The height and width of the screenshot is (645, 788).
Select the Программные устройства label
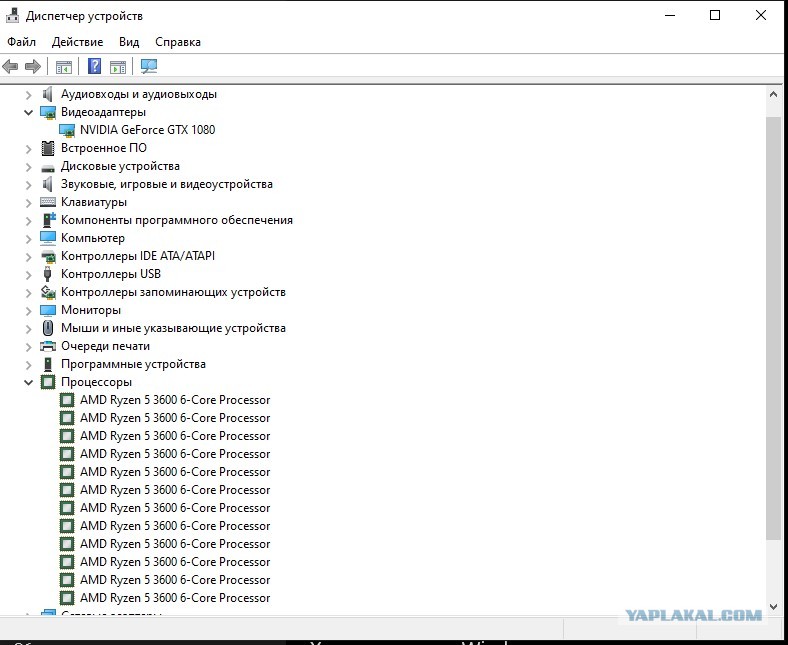coord(133,364)
